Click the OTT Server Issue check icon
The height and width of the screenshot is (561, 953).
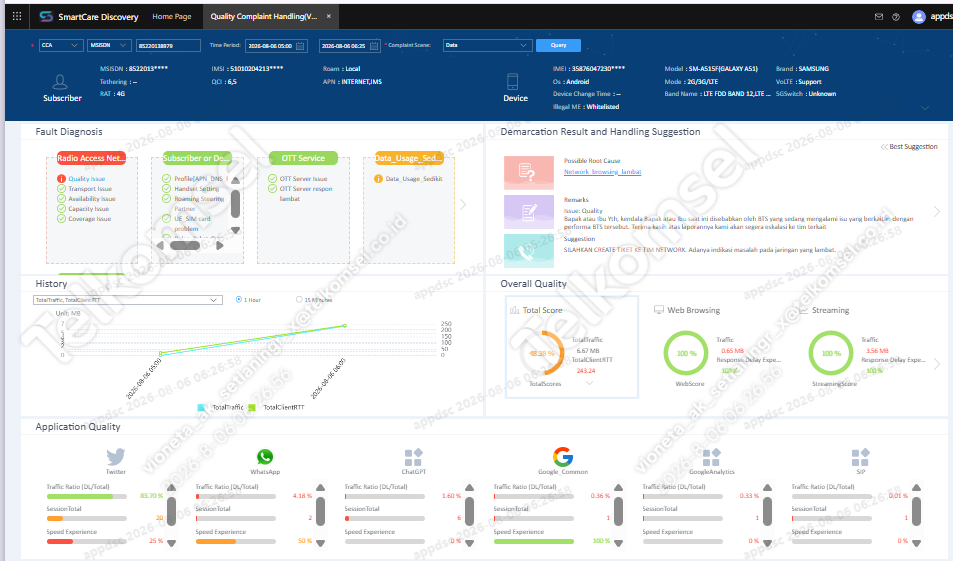click(273, 179)
